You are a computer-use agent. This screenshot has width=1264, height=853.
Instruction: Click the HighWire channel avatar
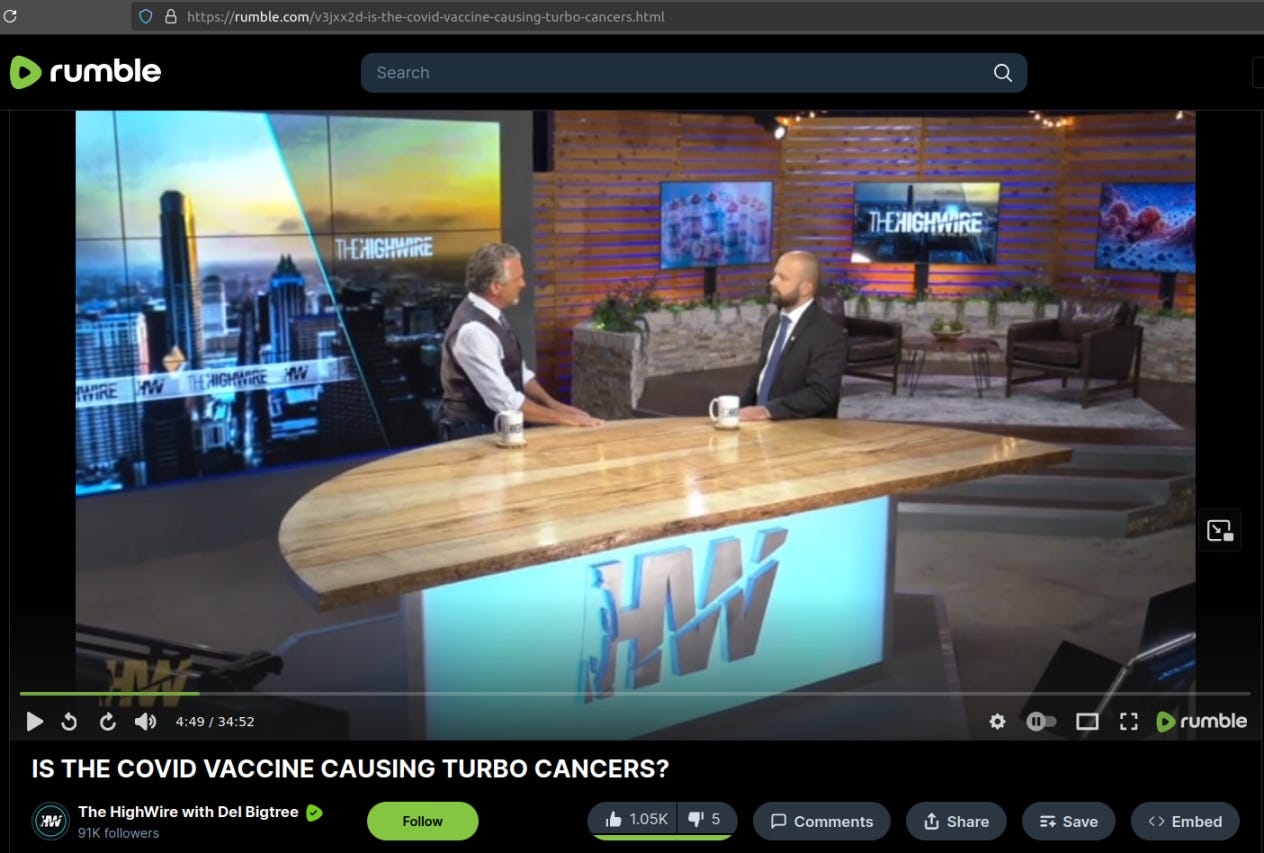pyautogui.click(x=50, y=821)
